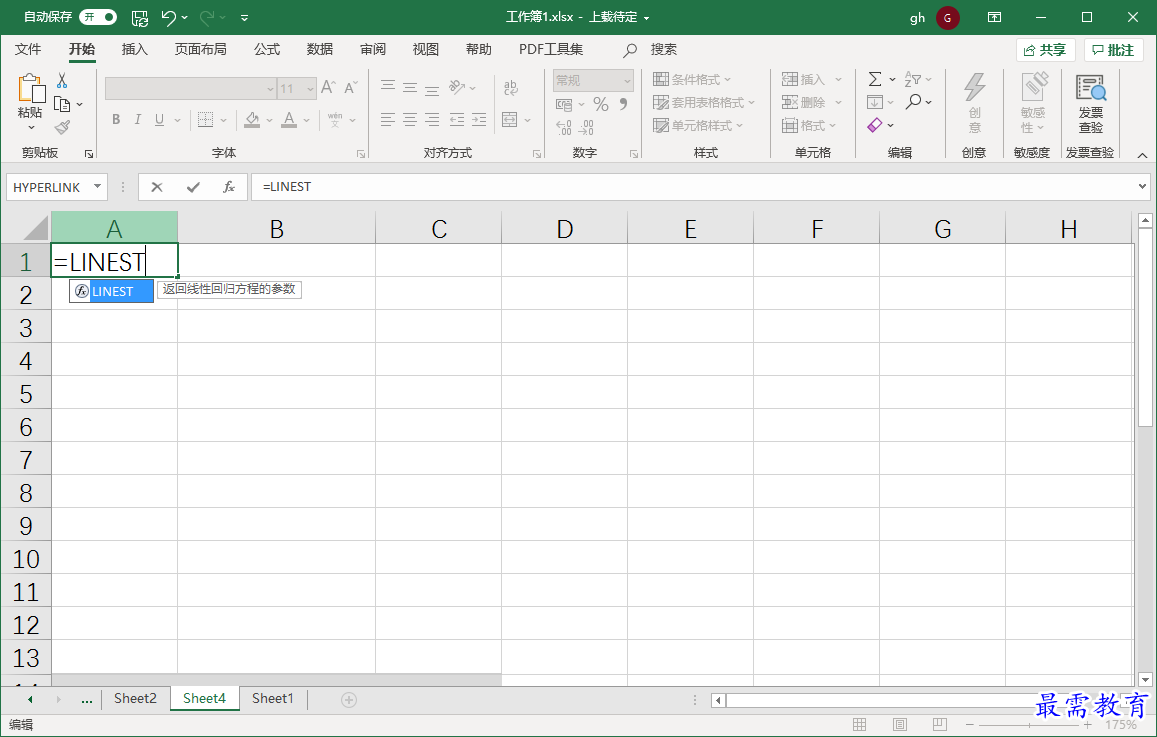Click the Decrease Font Size icon
Image resolution: width=1157 pixels, height=737 pixels.
(x=351, y=88)
